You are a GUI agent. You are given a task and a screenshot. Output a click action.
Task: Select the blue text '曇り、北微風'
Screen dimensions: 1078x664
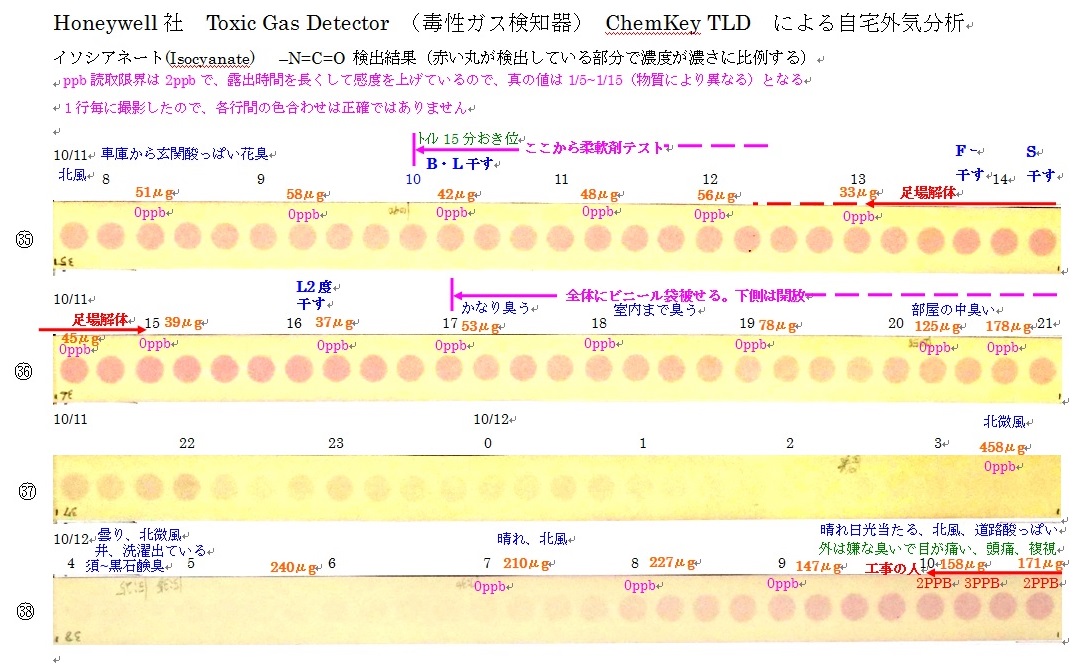coord(140,534)
